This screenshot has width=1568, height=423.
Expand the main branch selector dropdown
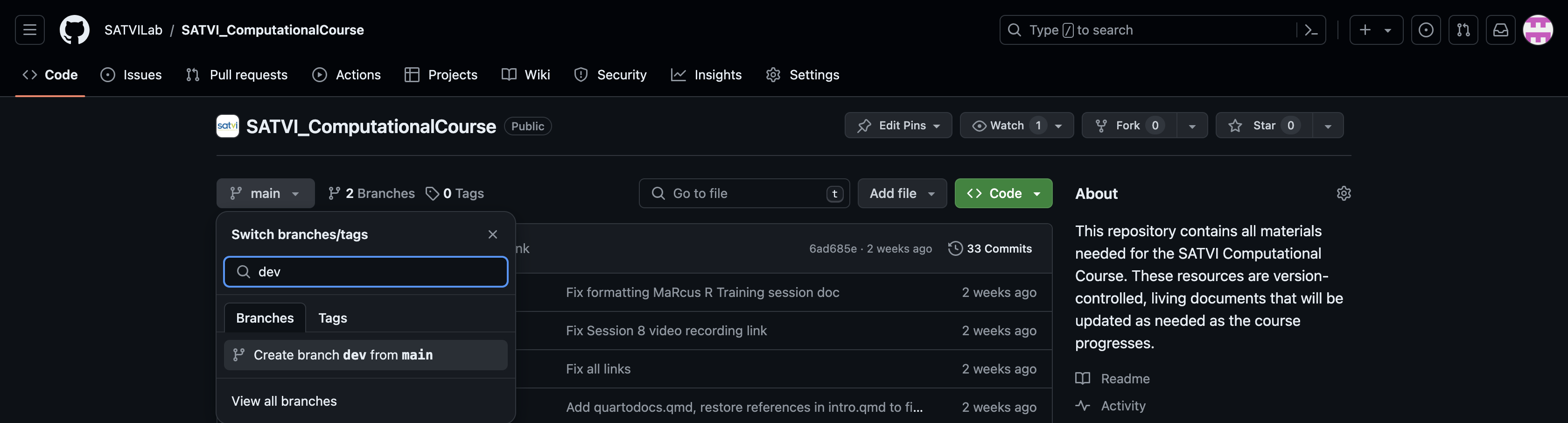point(266,194)
